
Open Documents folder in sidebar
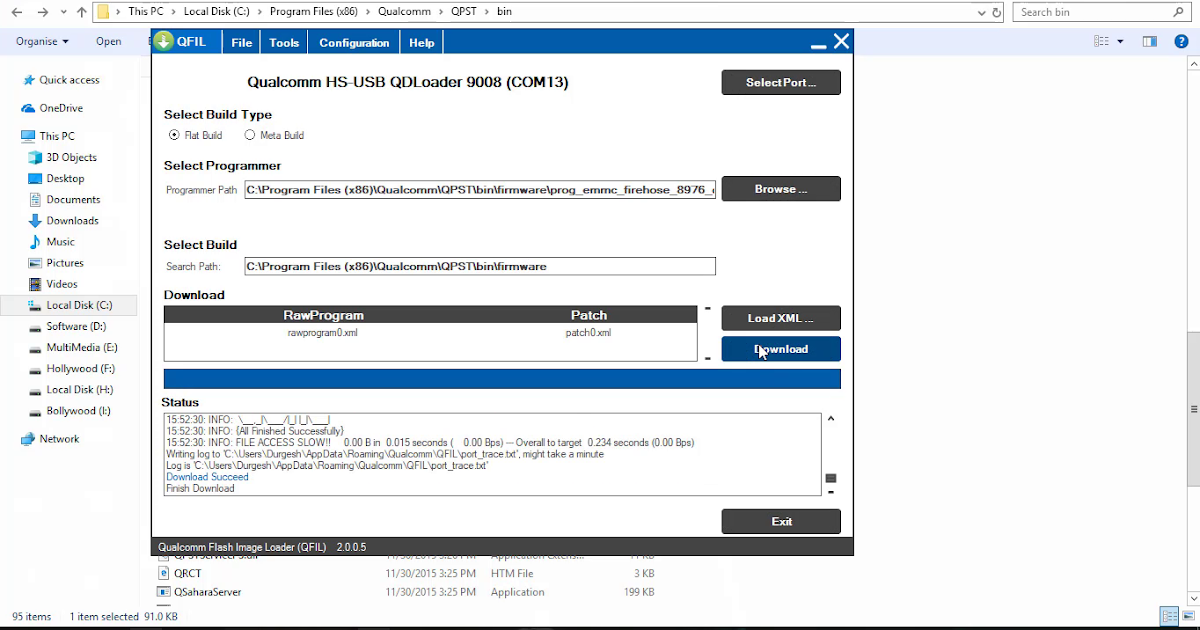click(73, 199)
